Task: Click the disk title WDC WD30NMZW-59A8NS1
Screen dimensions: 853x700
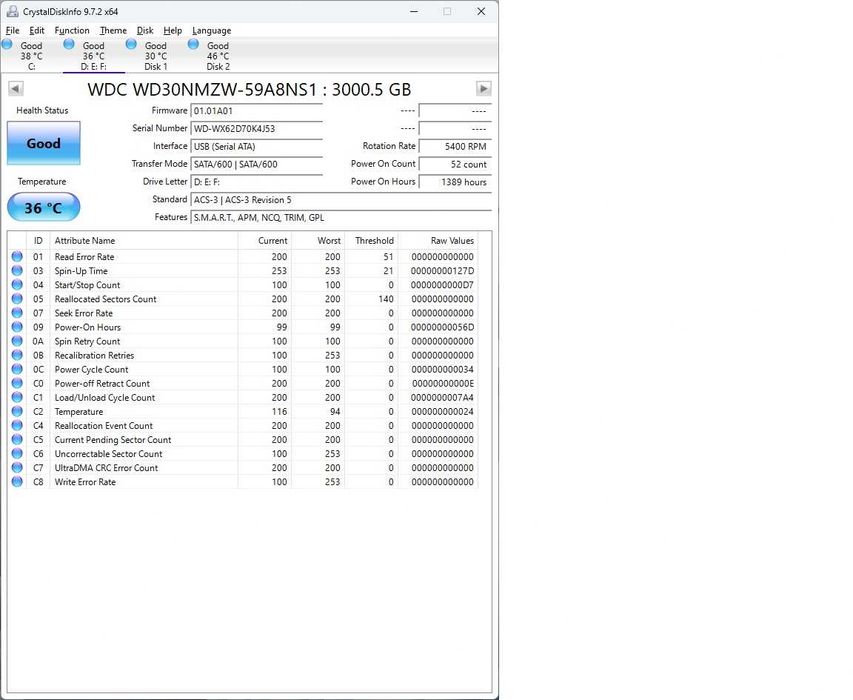Action: (x=249, y=89)
